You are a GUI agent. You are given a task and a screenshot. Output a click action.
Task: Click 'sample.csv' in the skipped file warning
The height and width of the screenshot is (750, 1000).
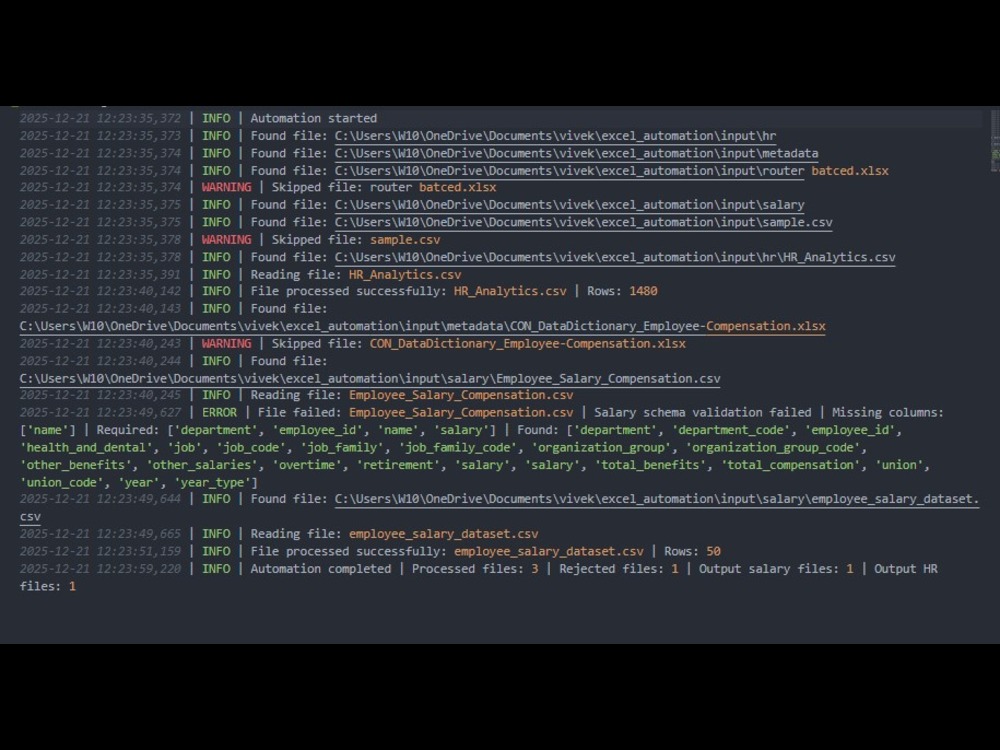pyautogui.click(x=405, y=240)
